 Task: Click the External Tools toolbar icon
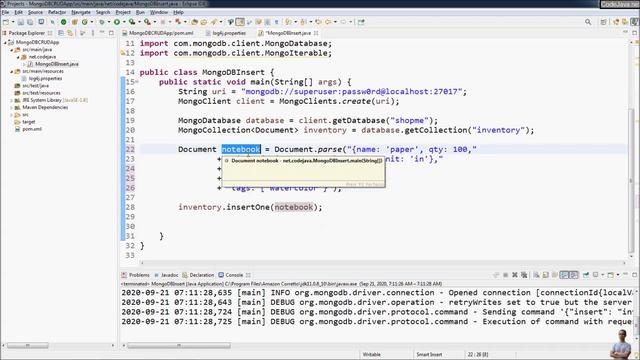pos(147,22)
